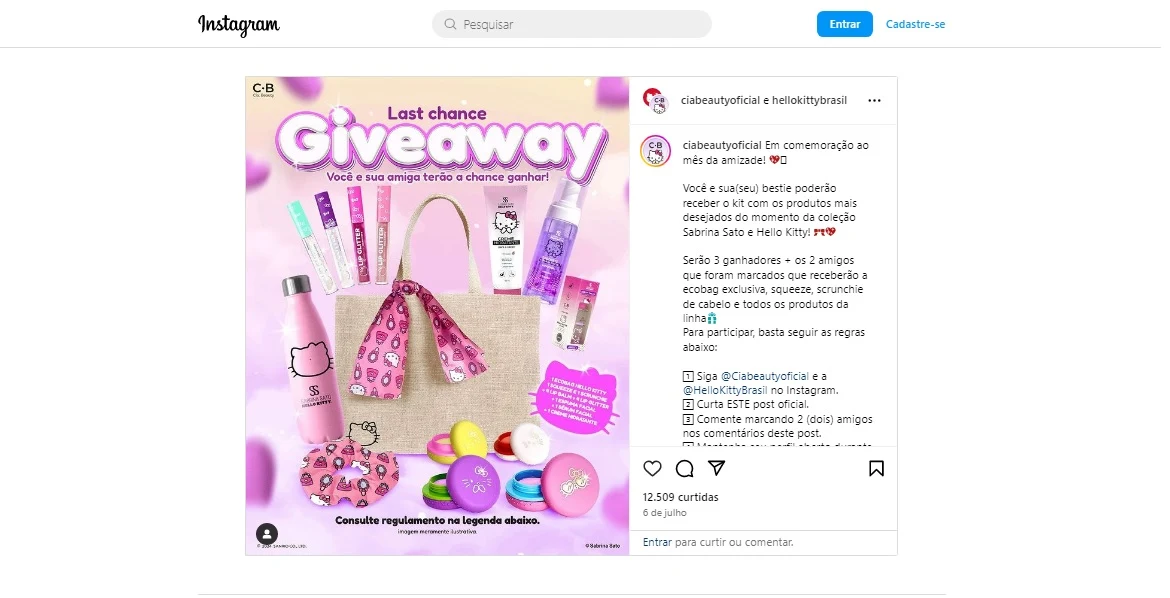This screenshot has width=1170, height=598.
Task: Click the blue Entrar button
Action: click(845, 24)
